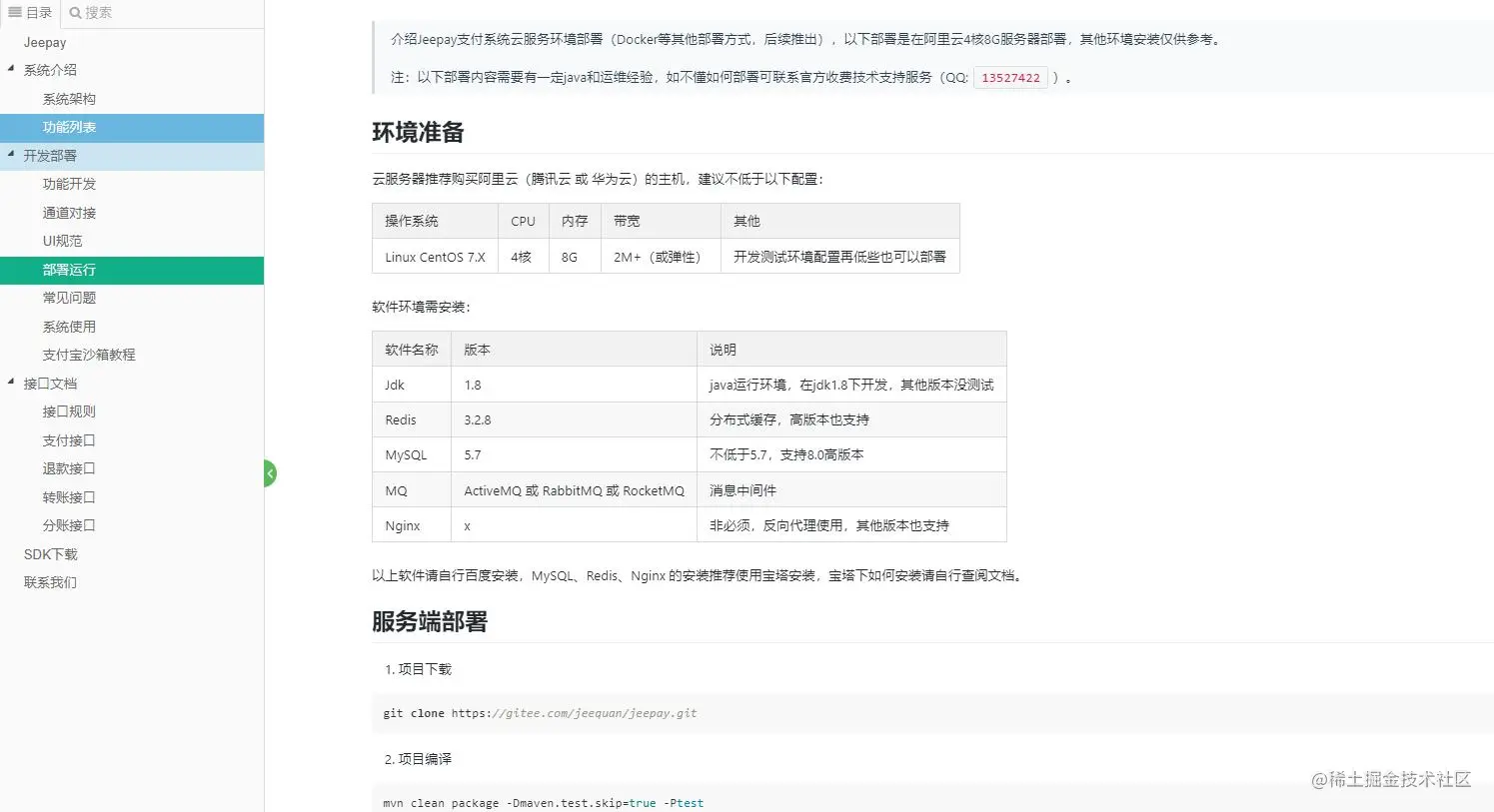The height and width of the screenshot is (812, 1494).
Task: Collapse the 系统介绍 tree section arrow
Action: tap(11, 69)
